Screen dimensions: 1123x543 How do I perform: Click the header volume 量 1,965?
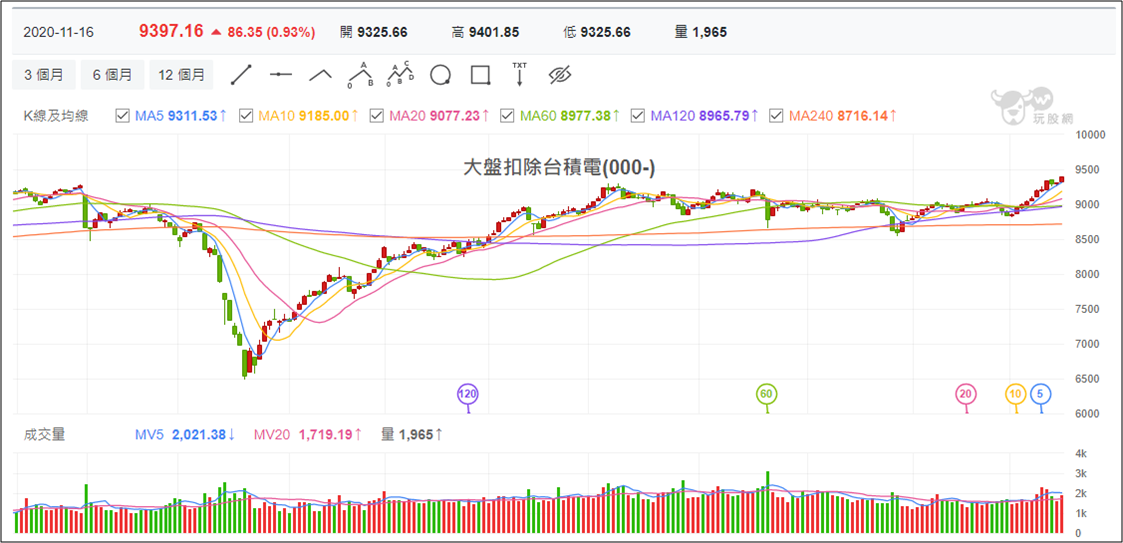pyautogui.click(x=701, y=32)
